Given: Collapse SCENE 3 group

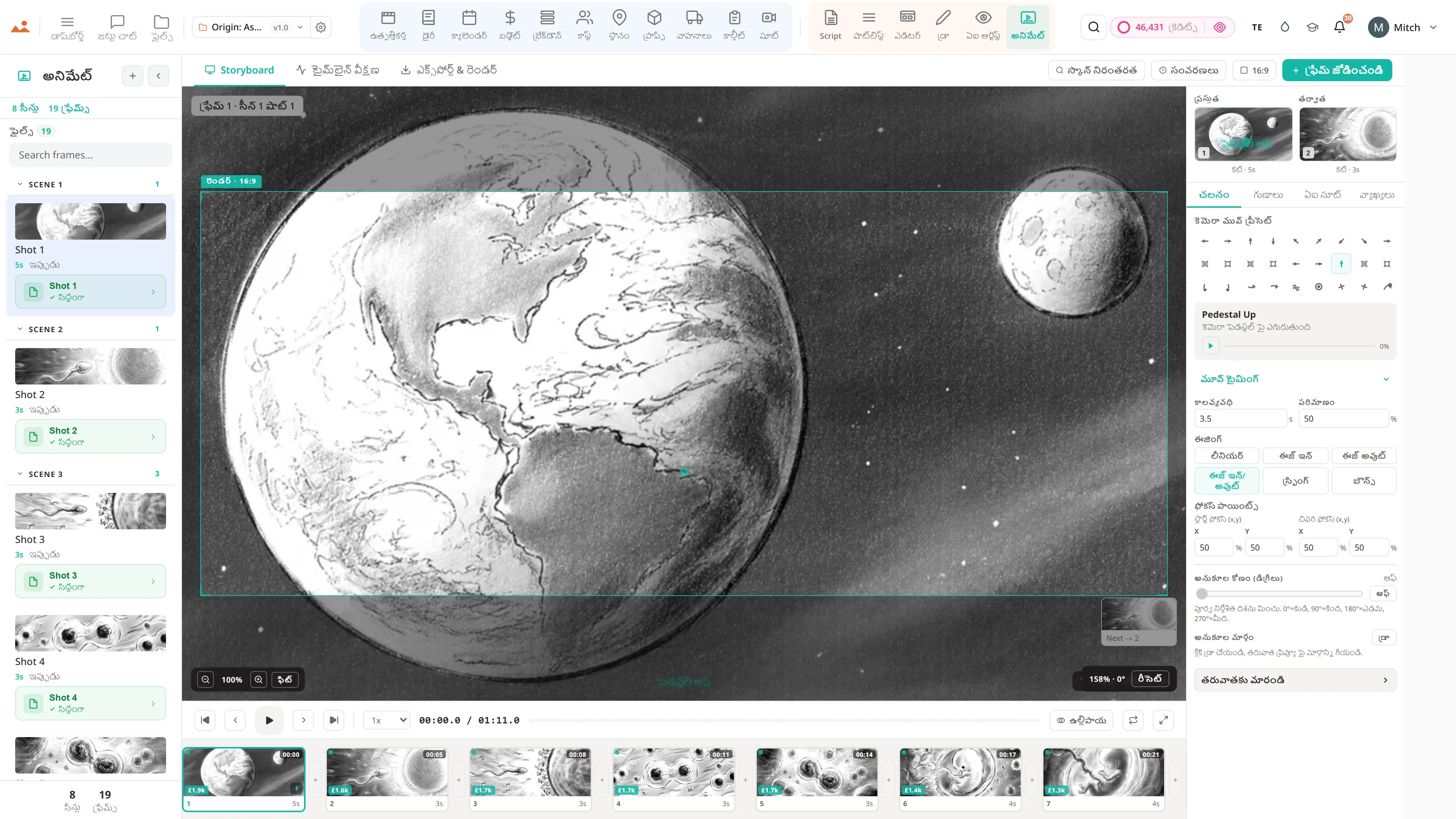Looking at the screenshot, I should (x=20, y=474).
